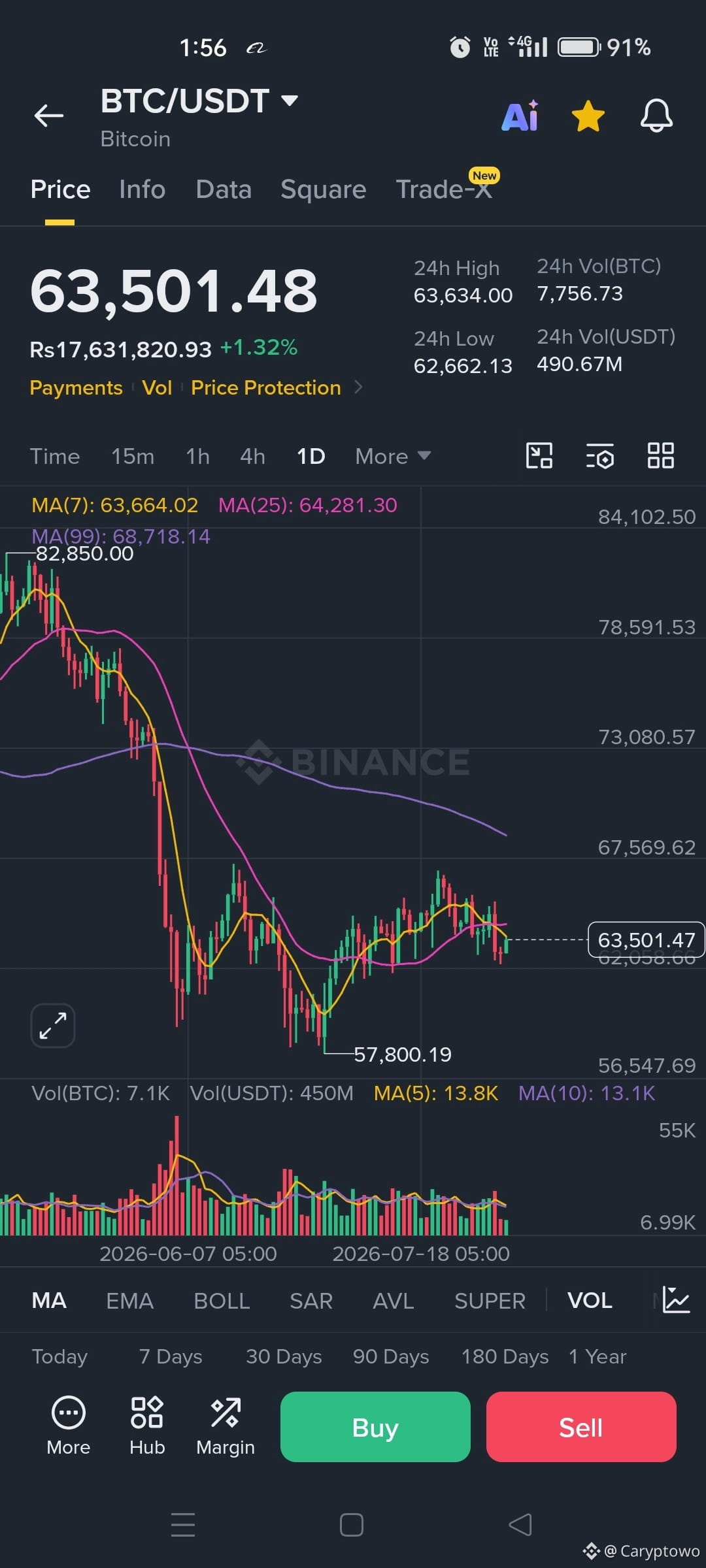Screen dimensions: 706x1568
Task: Tap the MA(25) value label
Action: click(x=308, y=505)
